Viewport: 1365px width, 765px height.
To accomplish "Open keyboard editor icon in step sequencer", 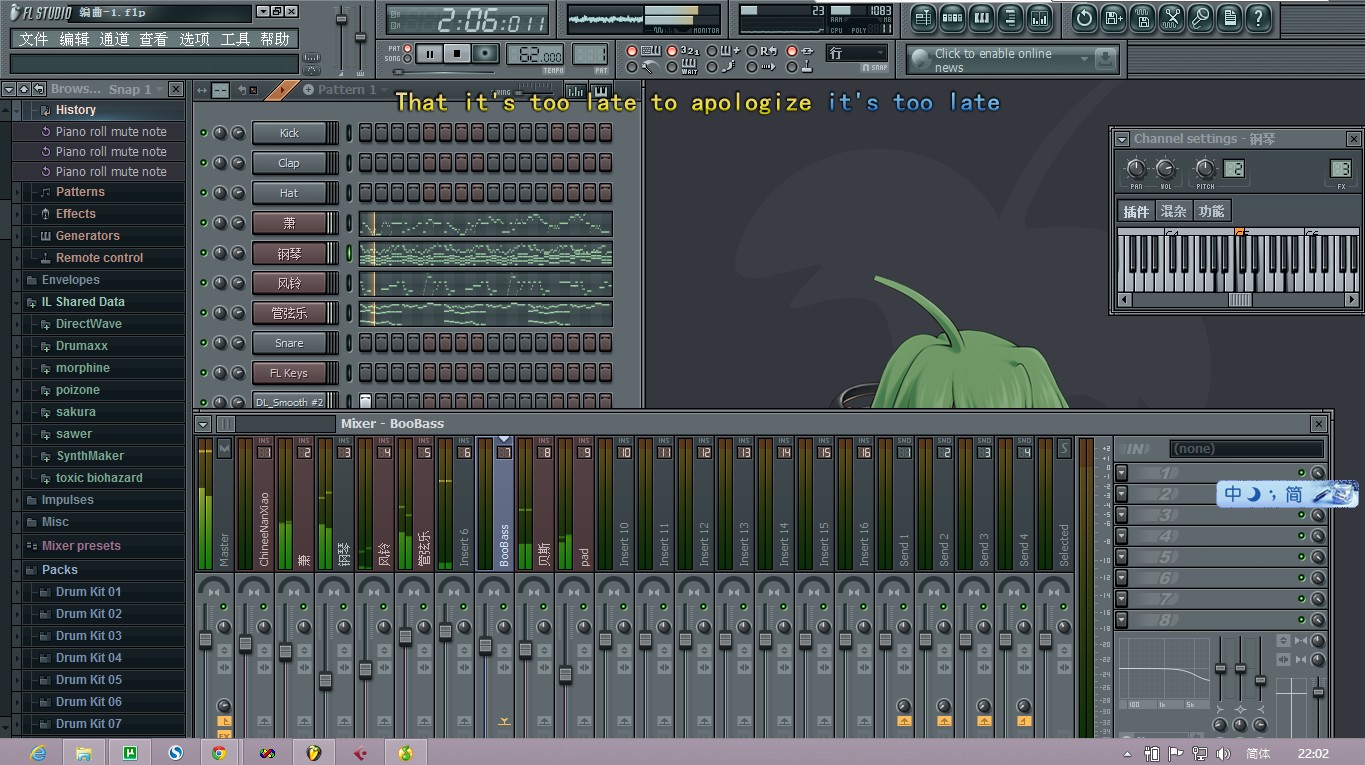I will [x=602, y=92].
